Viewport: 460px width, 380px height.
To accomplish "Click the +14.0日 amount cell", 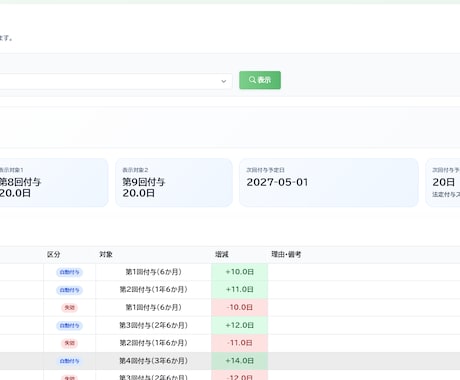I will [239, 361].
